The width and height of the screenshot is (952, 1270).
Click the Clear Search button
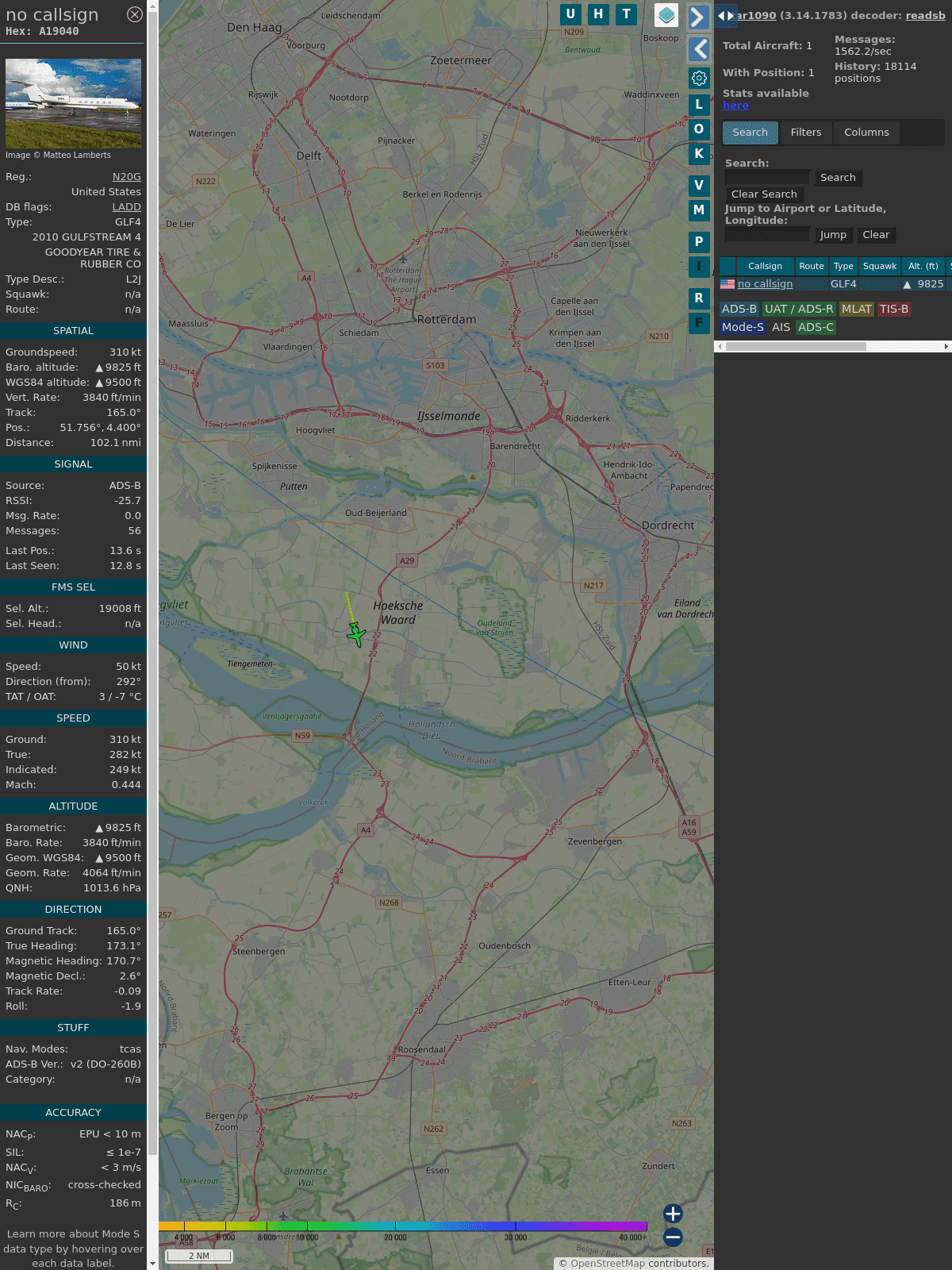764,194
